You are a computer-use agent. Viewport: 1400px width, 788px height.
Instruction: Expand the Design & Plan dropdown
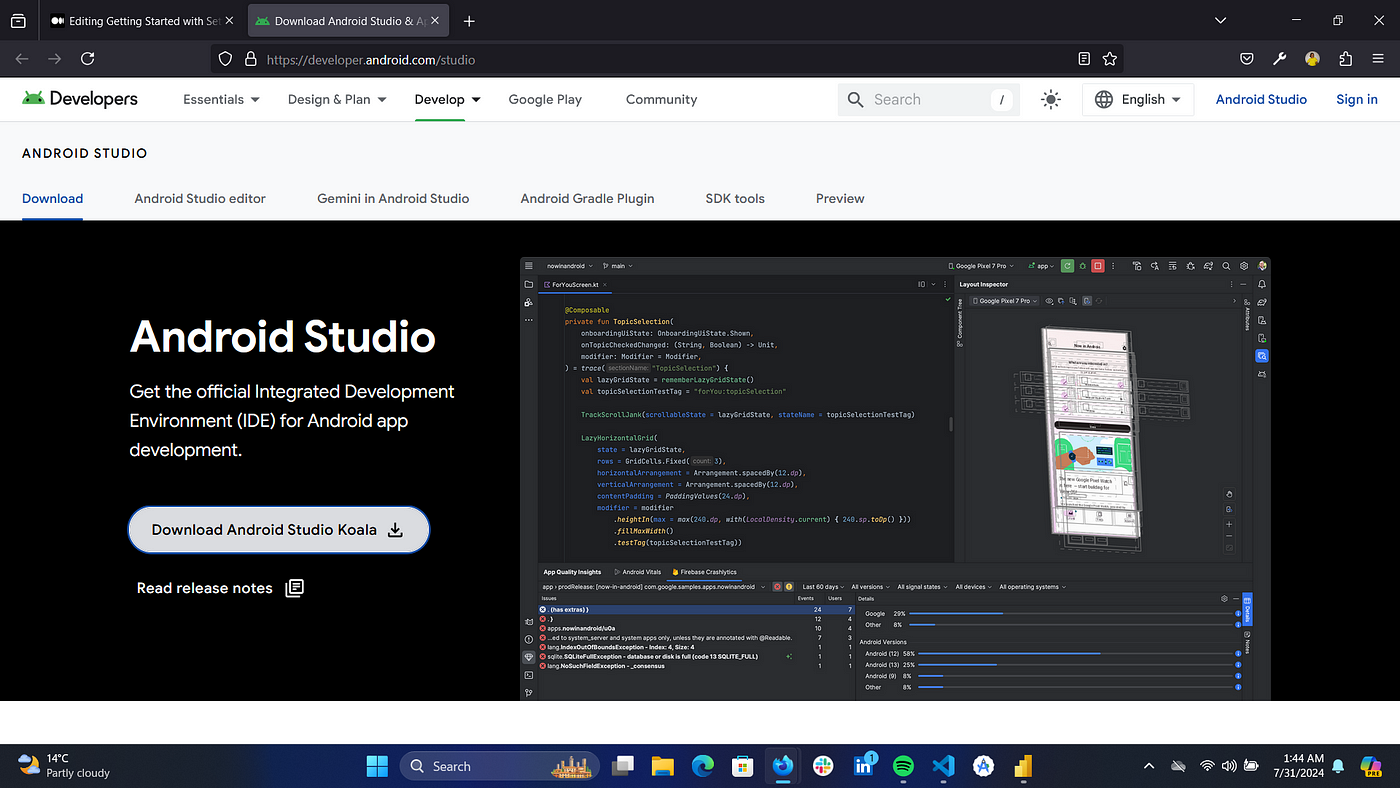(337, 99)
